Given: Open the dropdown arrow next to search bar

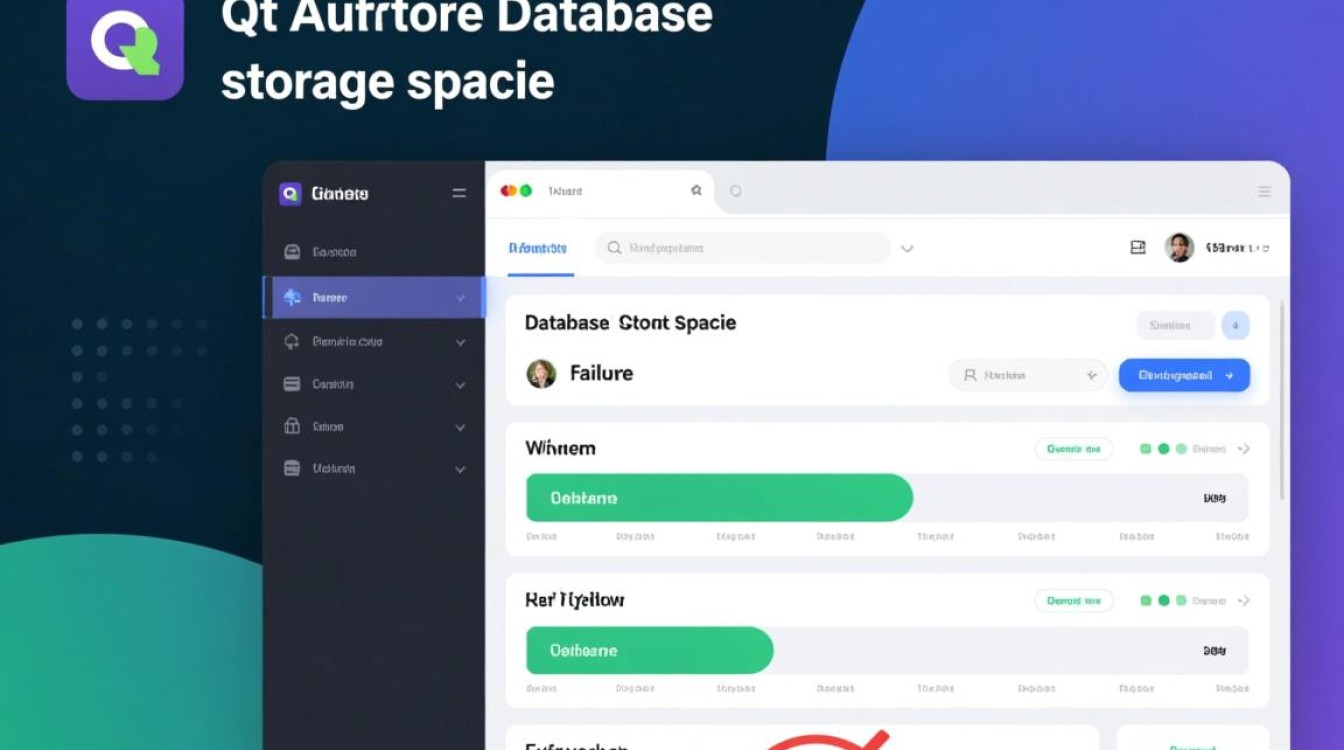Looking at the screenshot, I should tap(907, 248).
